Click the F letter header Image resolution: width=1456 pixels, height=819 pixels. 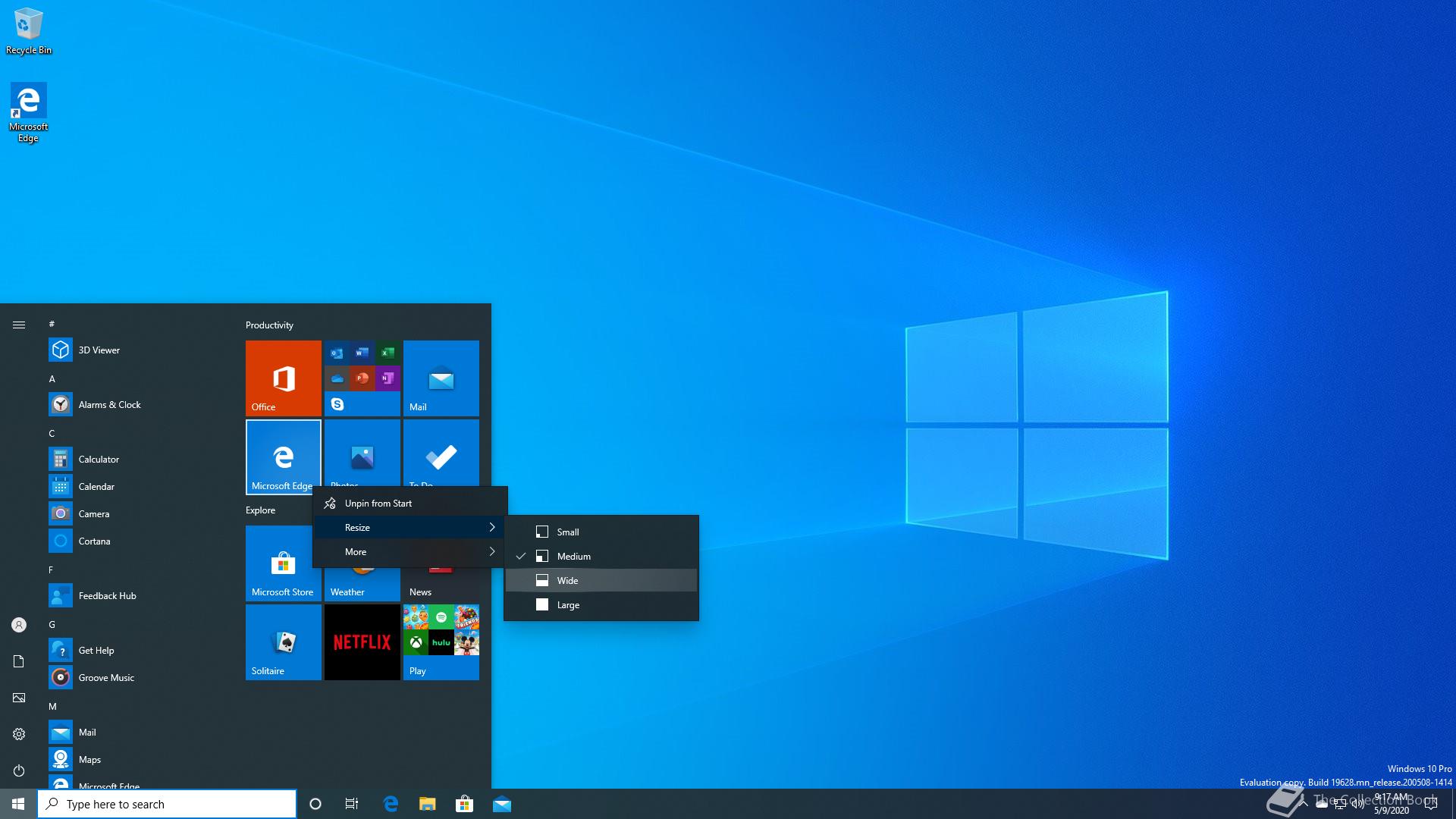pos(51,570)
